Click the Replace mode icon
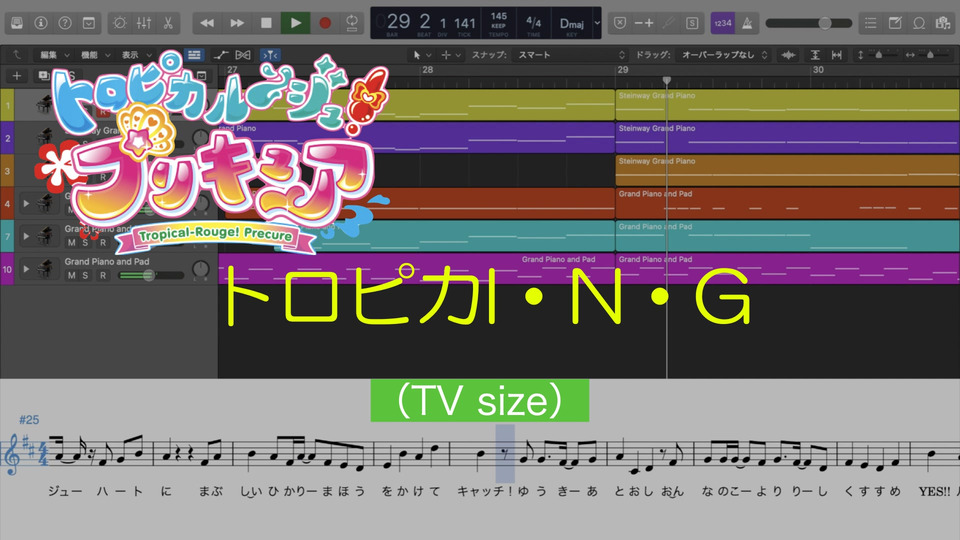Image resolution: width=960 pixels, height=540 pixels. (620, 23)
